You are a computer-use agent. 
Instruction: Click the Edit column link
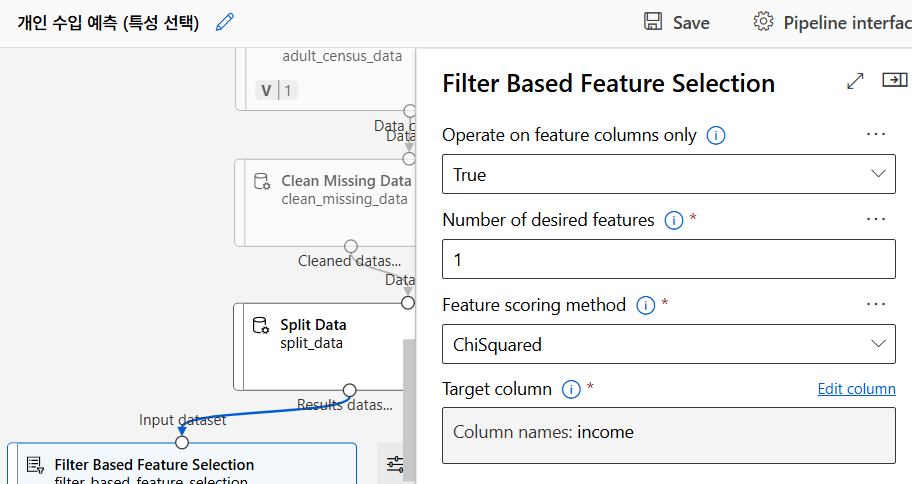click(856, 389)
